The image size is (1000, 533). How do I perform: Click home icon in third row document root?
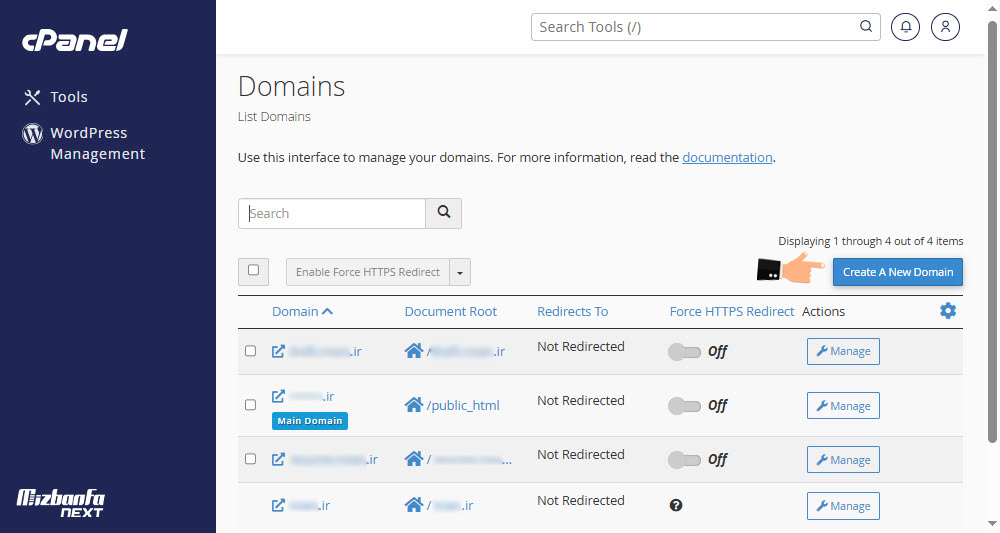click(414, 459)
